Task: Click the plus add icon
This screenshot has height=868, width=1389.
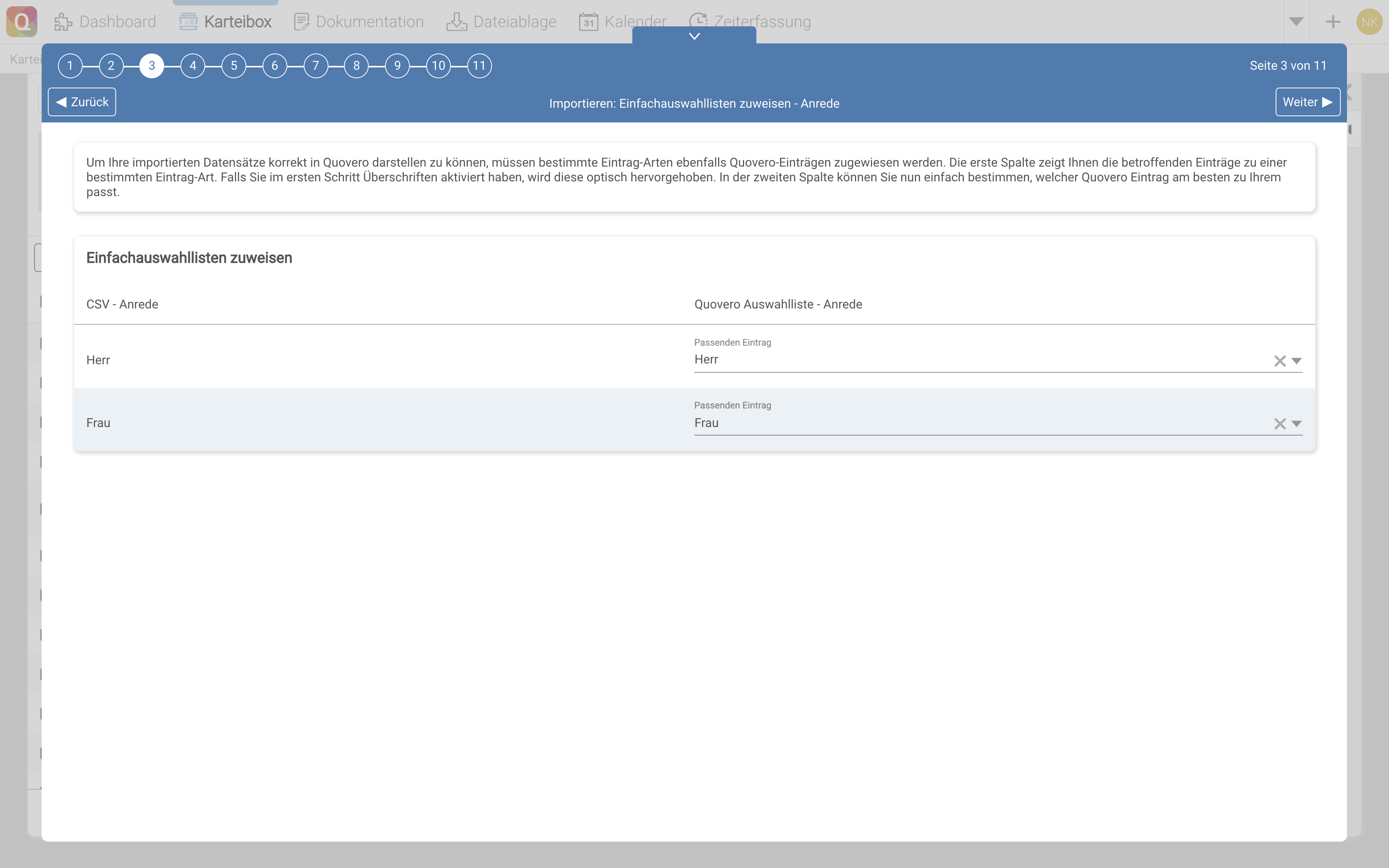Action: [x=1333, y=22]
